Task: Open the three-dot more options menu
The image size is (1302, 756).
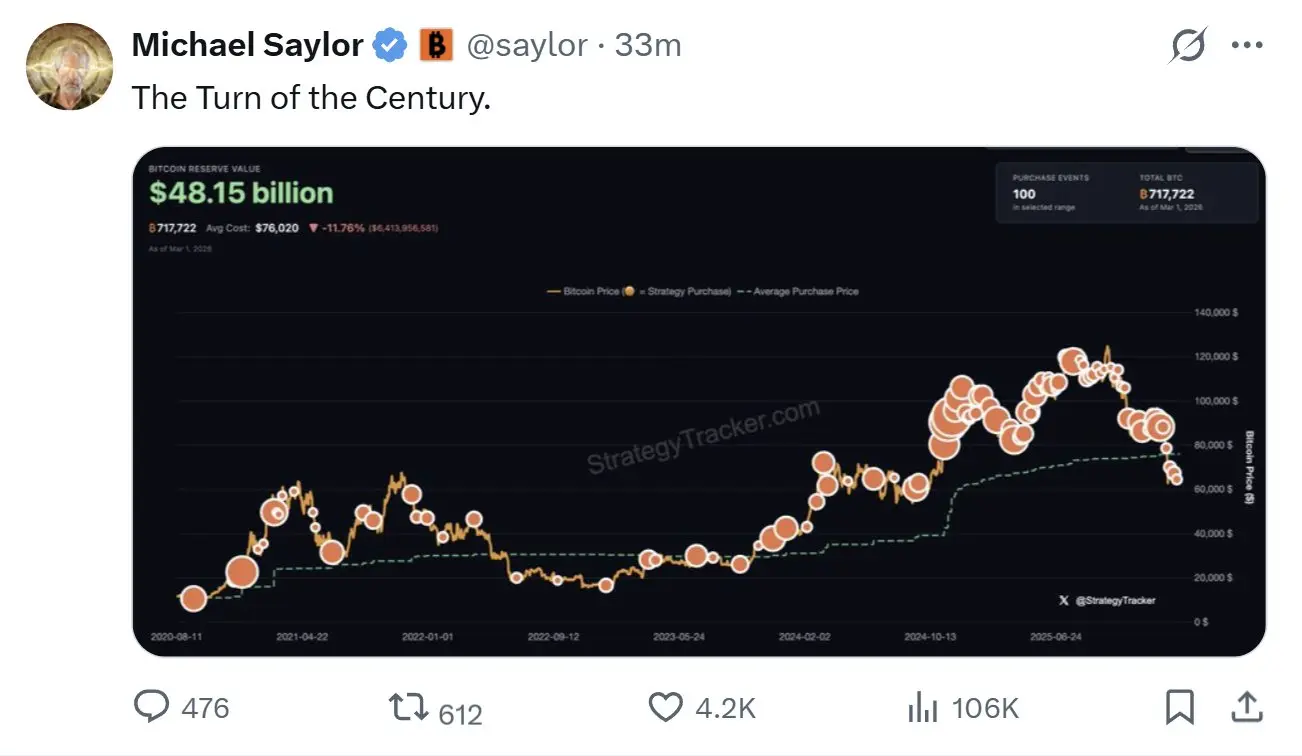Action: point(1247,46)
